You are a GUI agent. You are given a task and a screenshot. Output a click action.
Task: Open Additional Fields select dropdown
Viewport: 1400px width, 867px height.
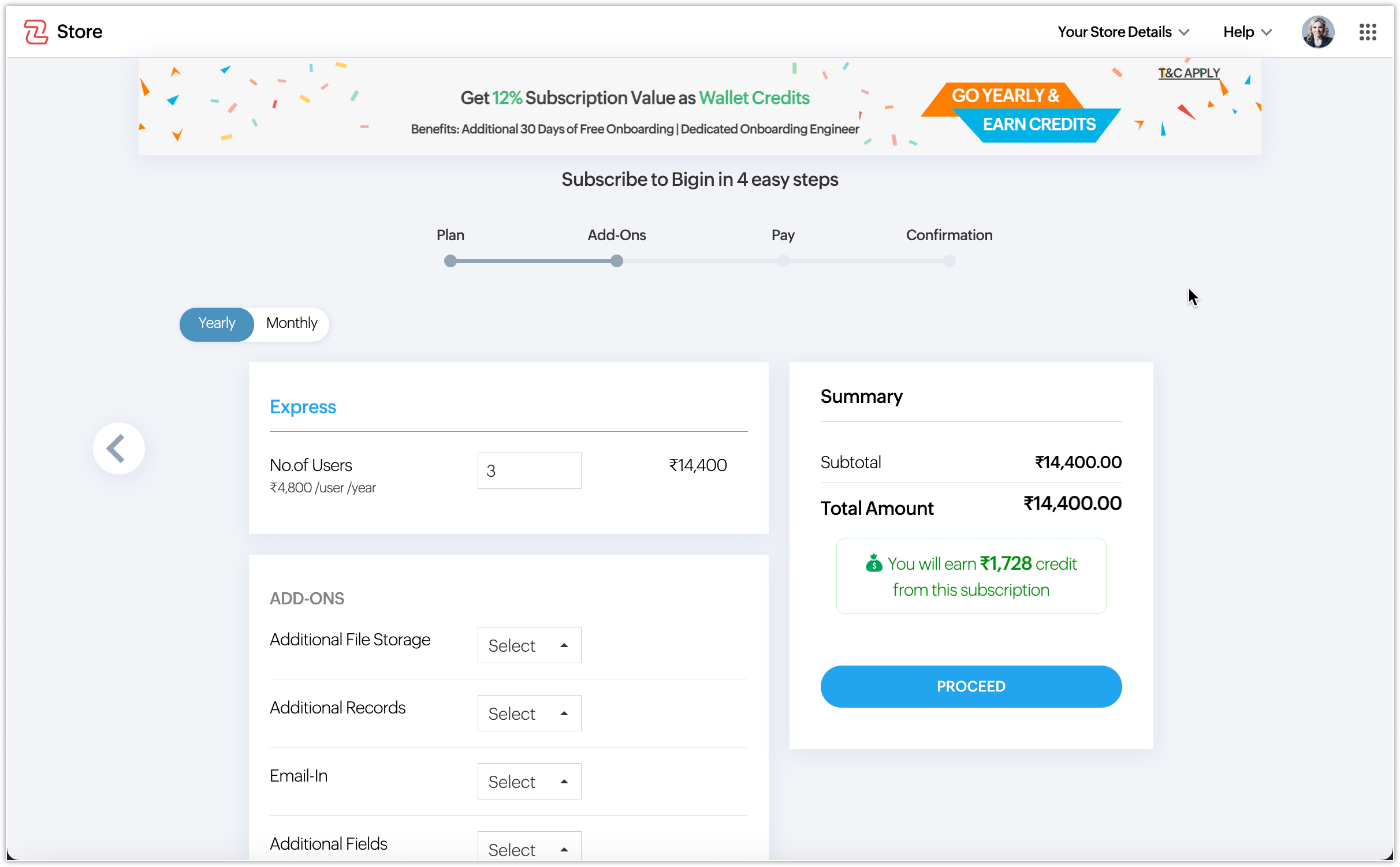529,849
